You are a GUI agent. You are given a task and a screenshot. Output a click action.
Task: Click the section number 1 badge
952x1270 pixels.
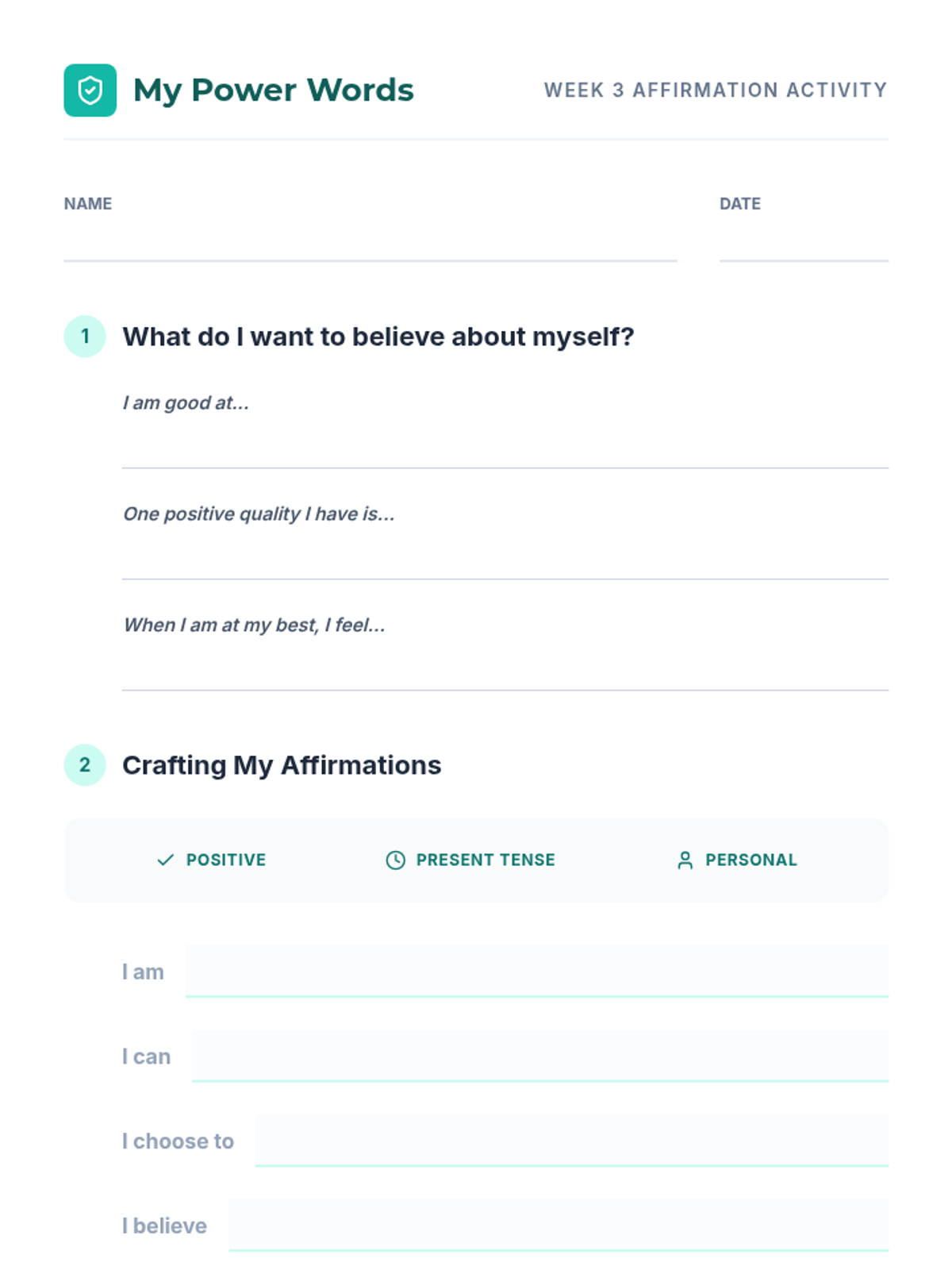tap(85, 337)
